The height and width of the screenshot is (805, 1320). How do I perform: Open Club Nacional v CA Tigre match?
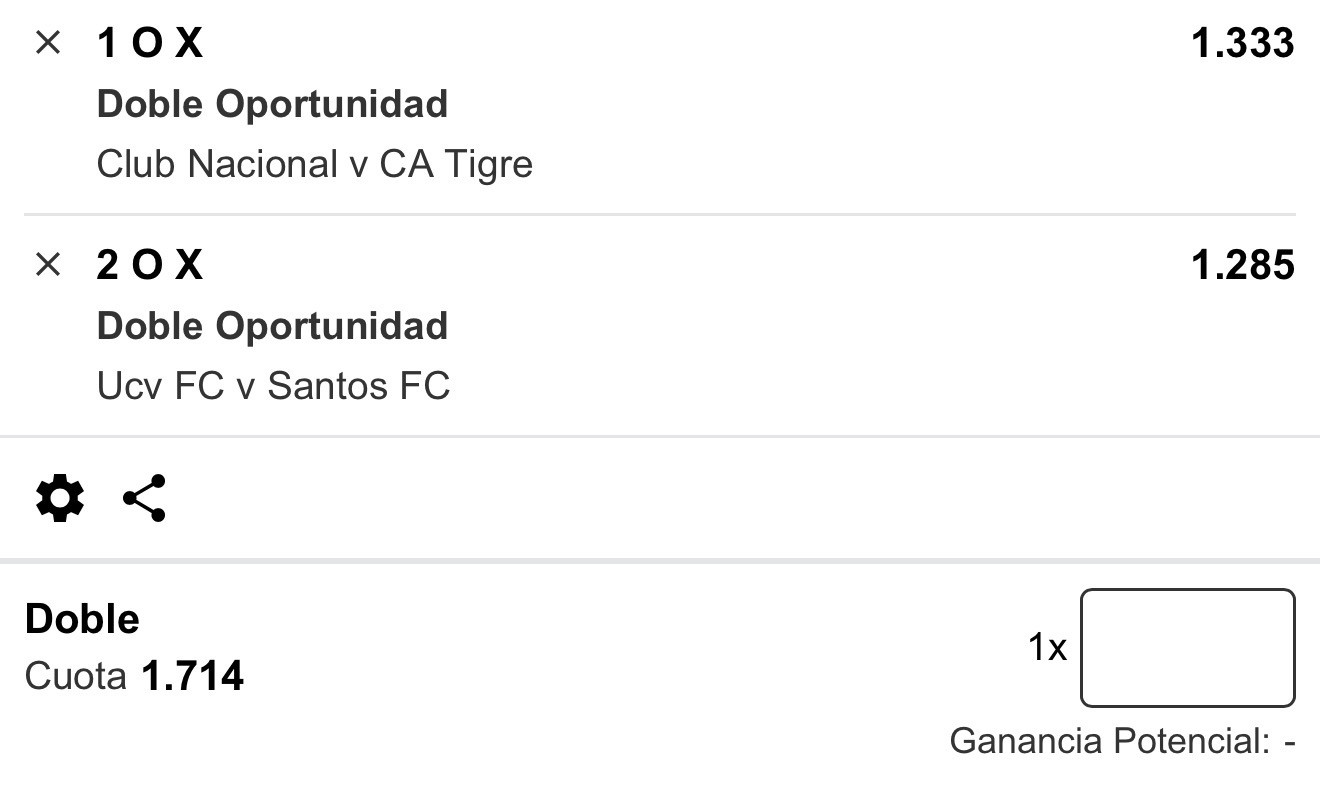[x=315, y=164]
